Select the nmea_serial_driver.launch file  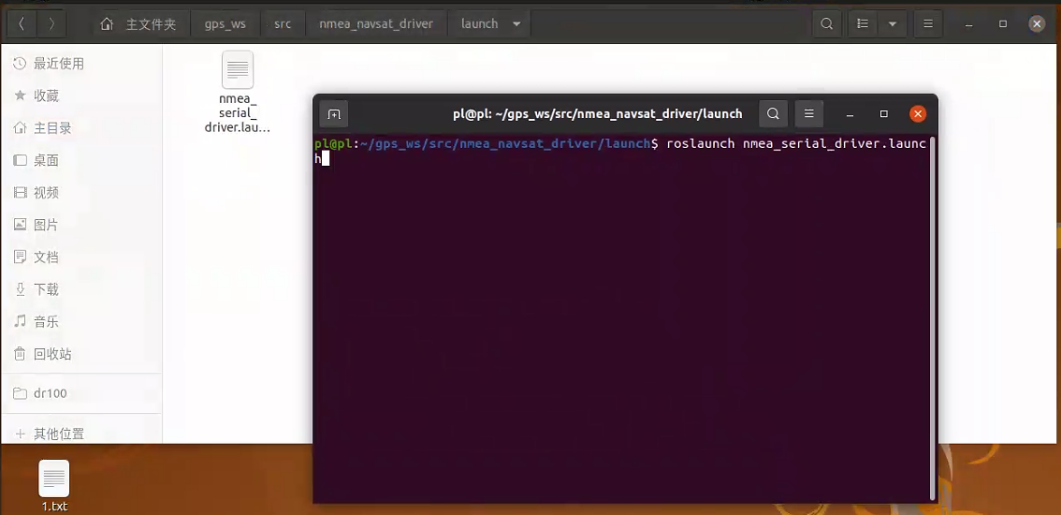pyautogui.click(x=237, y=91)
